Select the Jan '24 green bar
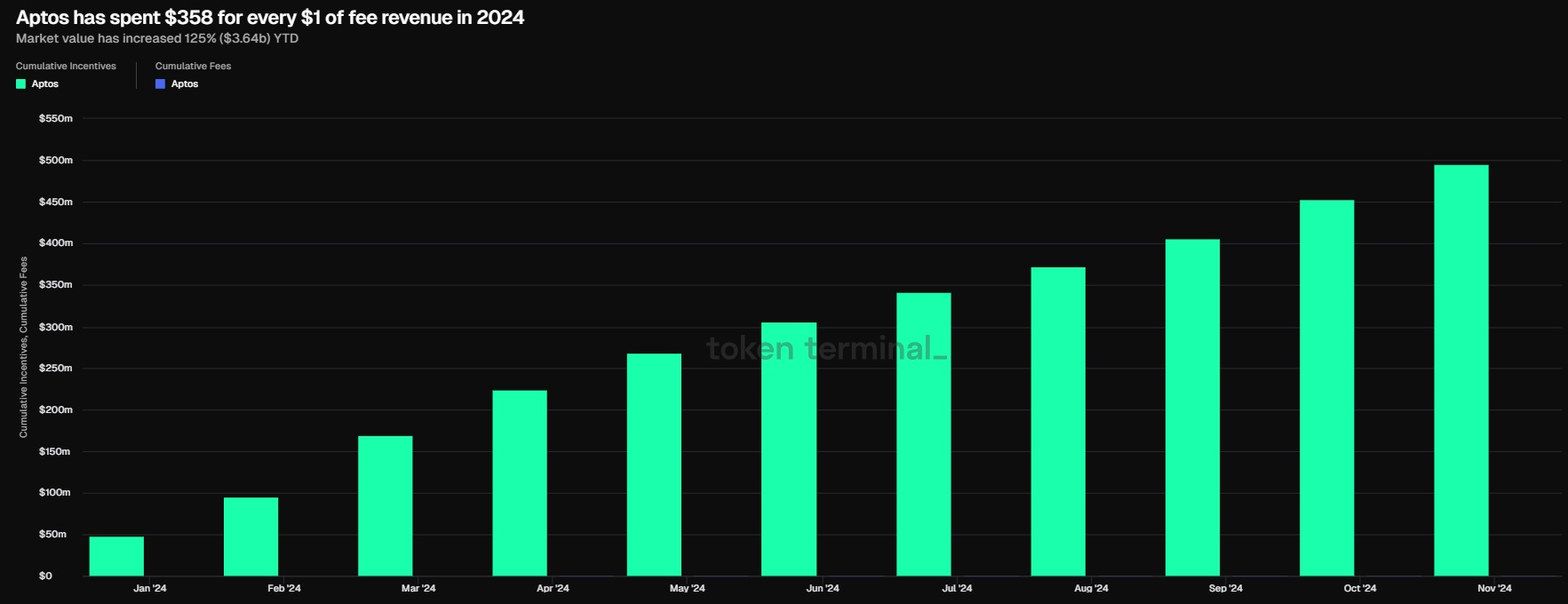This screenshot has width=1568, height=604. pyautogui.click(x=116, y=556)
